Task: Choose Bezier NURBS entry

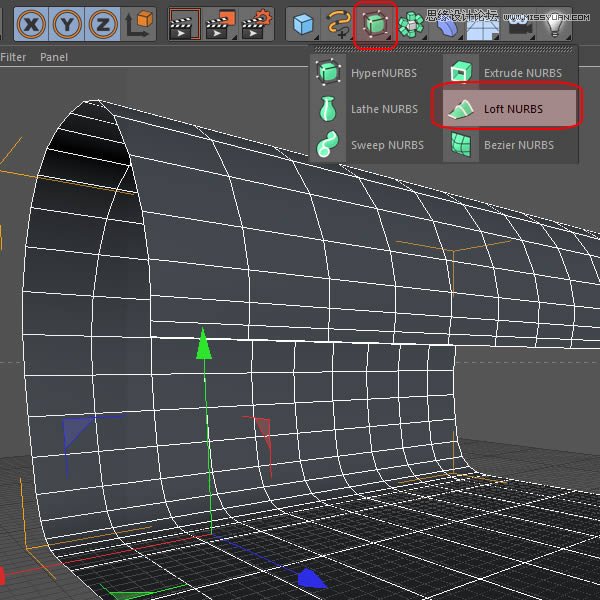Action: click(x=507, y=145)
